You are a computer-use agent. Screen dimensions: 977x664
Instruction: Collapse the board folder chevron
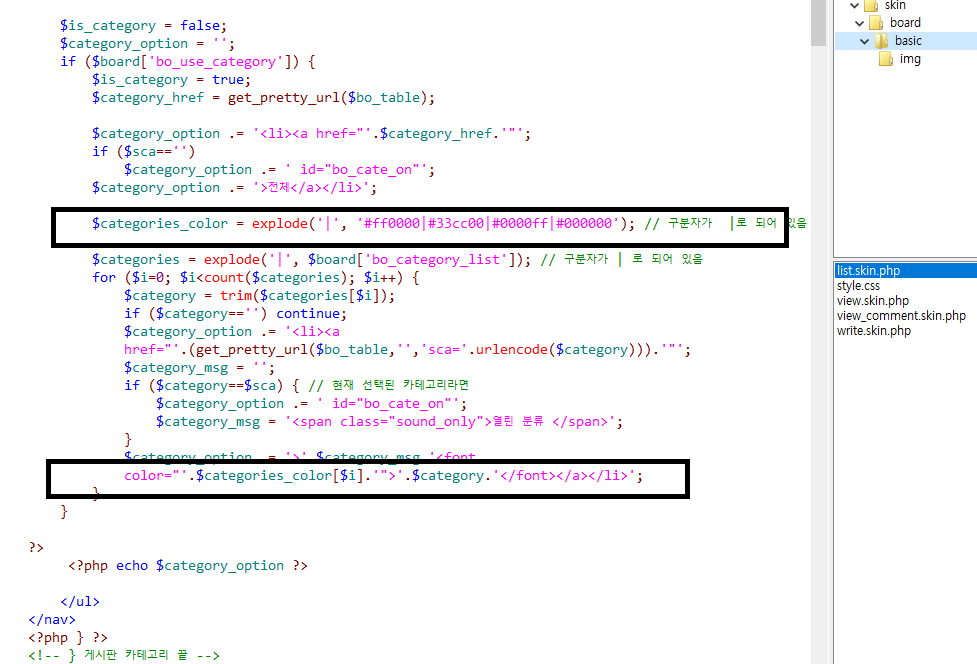859,24
